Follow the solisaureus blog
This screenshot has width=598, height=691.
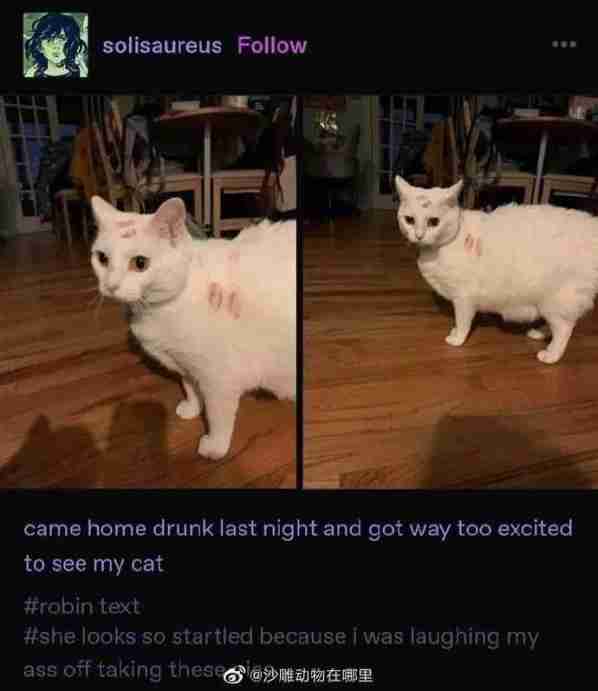(x=272, y=45)
